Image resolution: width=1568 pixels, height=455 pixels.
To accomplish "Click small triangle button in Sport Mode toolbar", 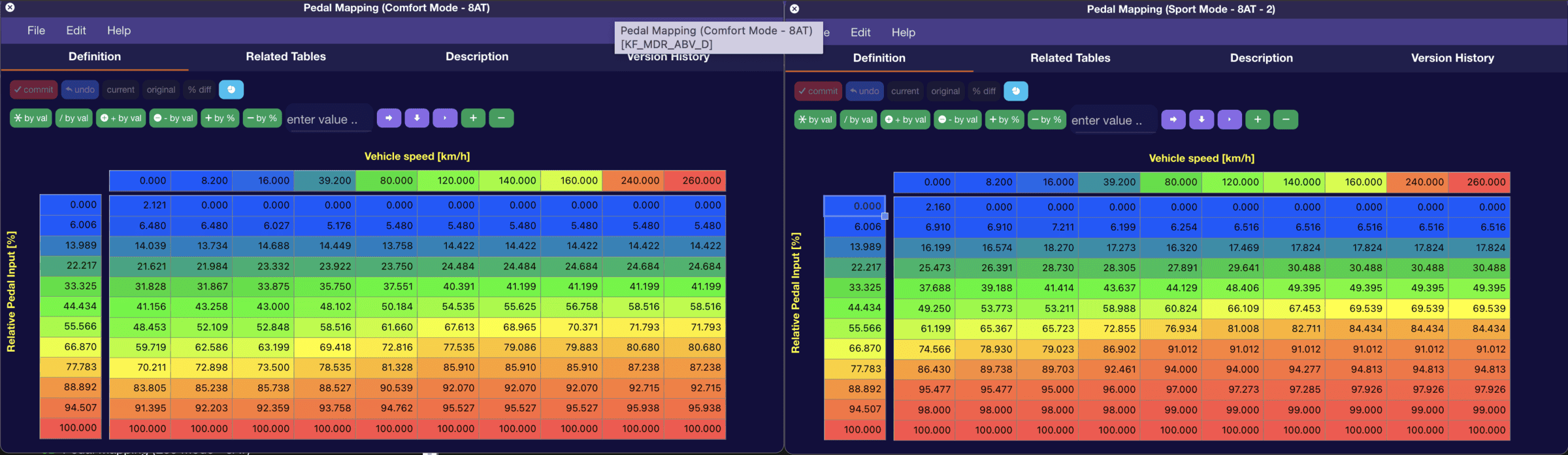I will (1230, 120).
